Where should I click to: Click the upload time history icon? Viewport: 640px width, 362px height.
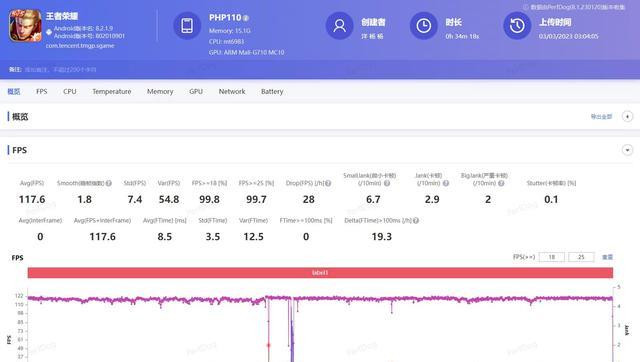517,26
